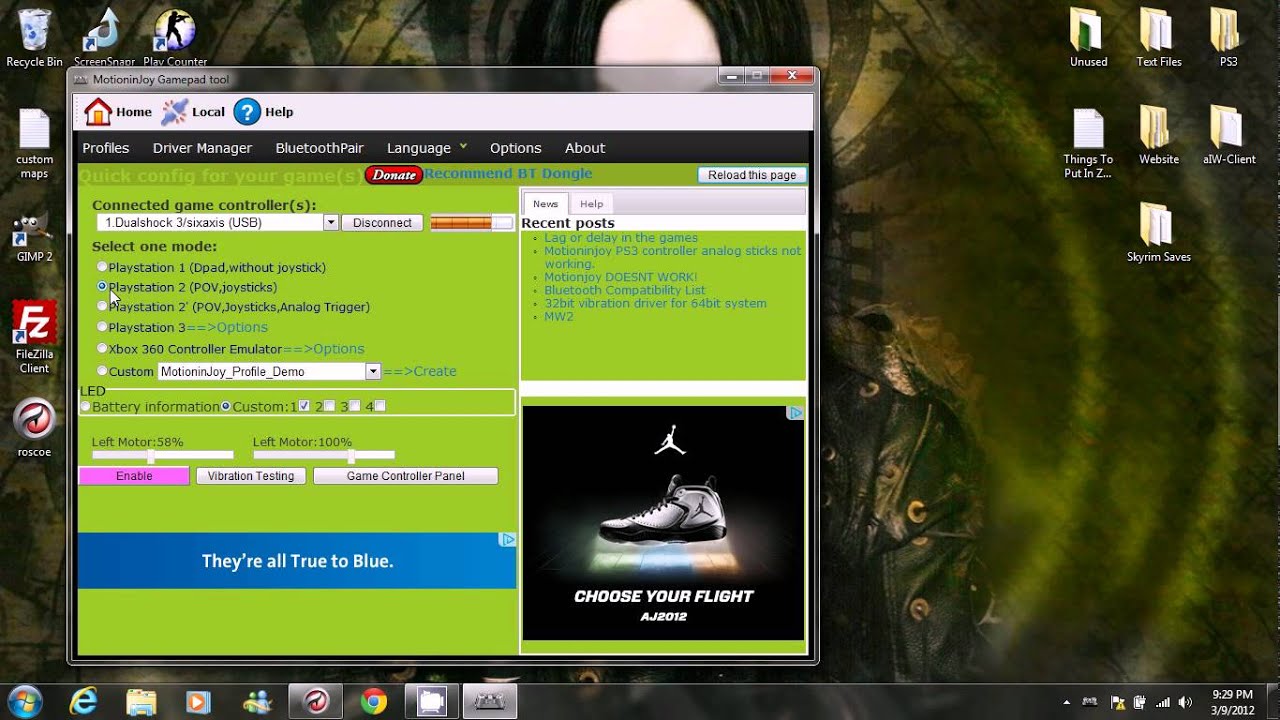Click Reload this page button

coord(752,175)
